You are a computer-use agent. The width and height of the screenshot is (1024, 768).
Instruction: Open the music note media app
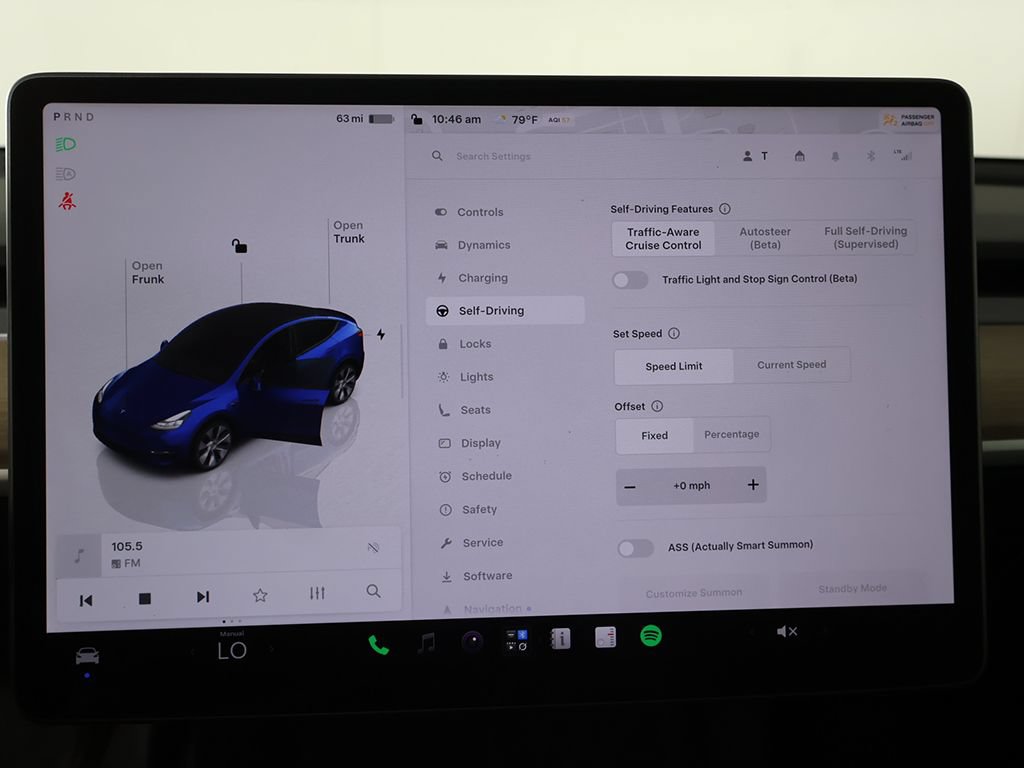[x=426, y=643]
